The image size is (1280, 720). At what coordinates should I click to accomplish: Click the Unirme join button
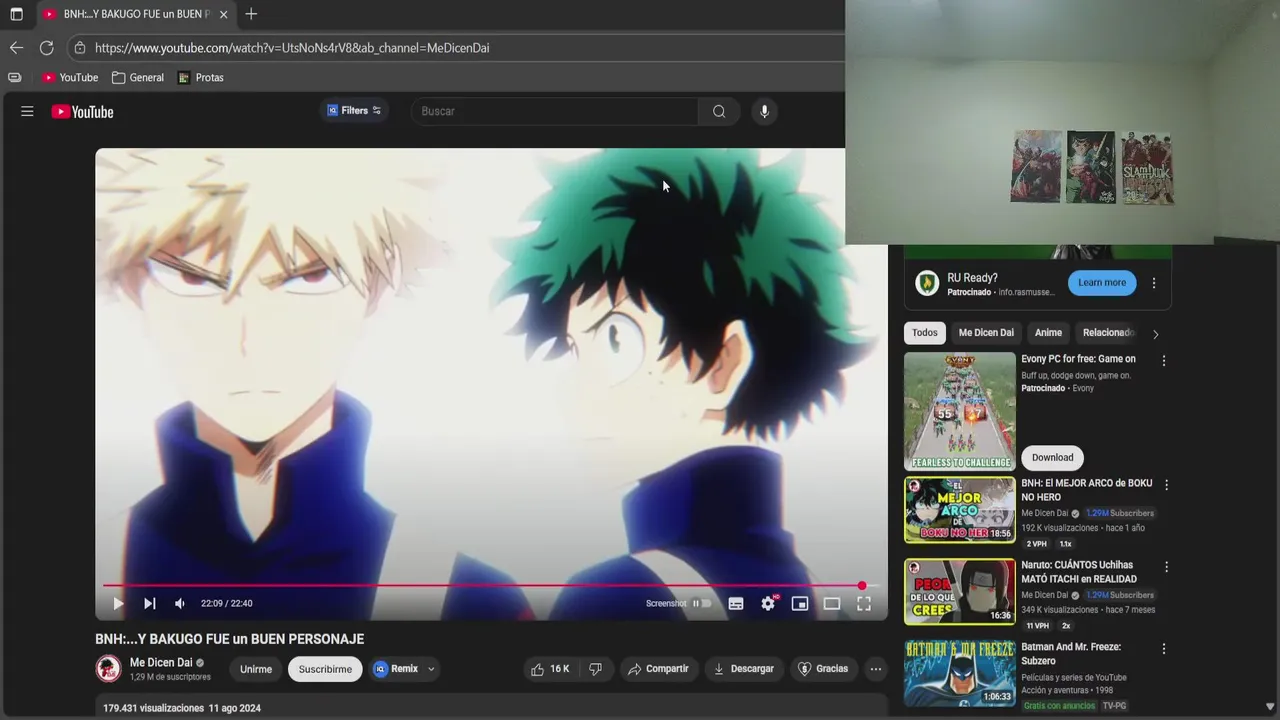pos(256,669)
